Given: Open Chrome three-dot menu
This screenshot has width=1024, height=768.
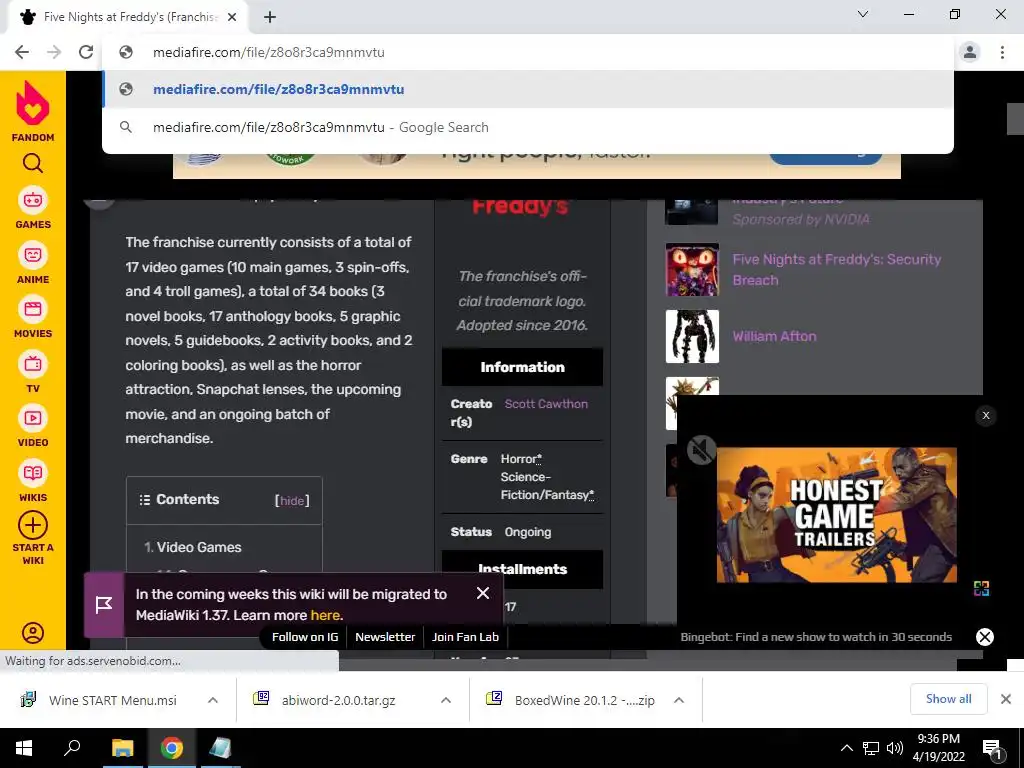Looking at the screenshot, I should click(1002, 52).
